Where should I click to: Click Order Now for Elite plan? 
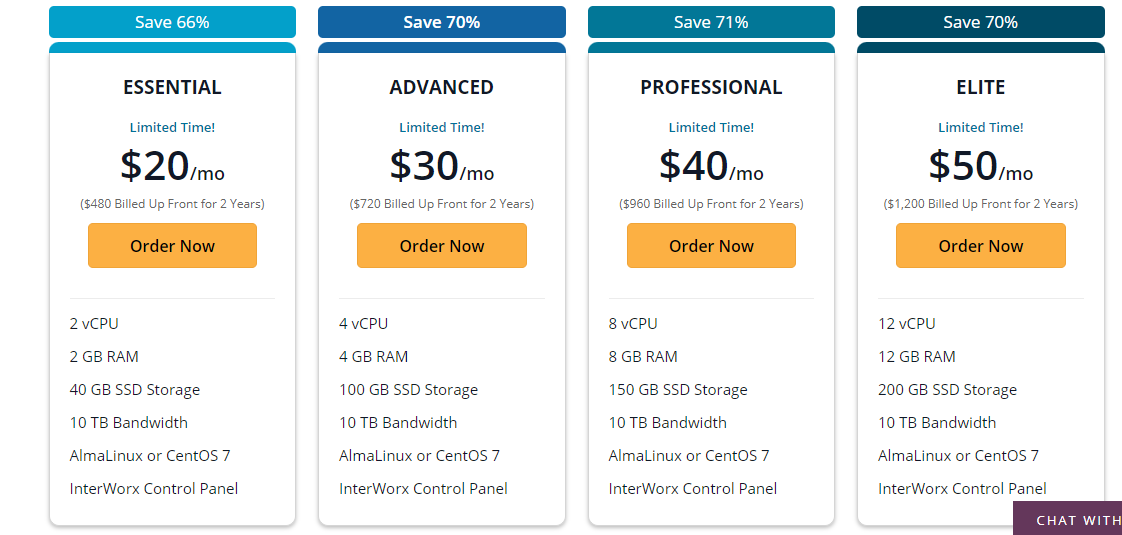(980, 245)
